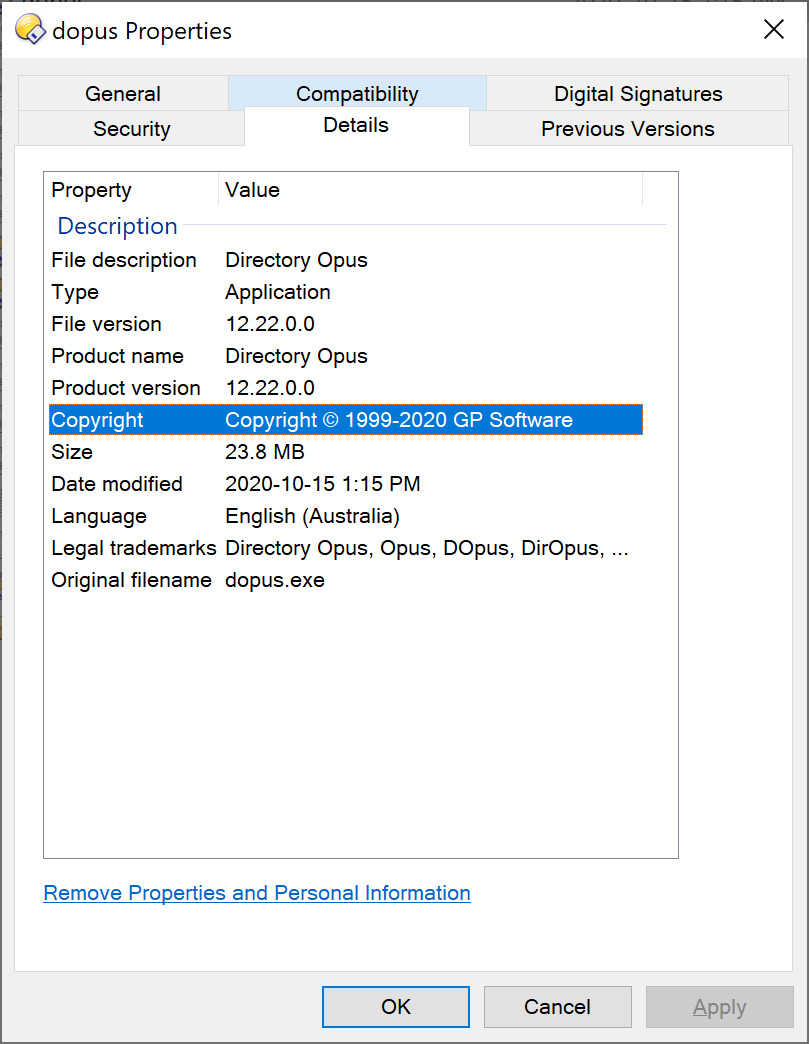
Task: Click the value 'Application'
Action: (x=278, y=292)
